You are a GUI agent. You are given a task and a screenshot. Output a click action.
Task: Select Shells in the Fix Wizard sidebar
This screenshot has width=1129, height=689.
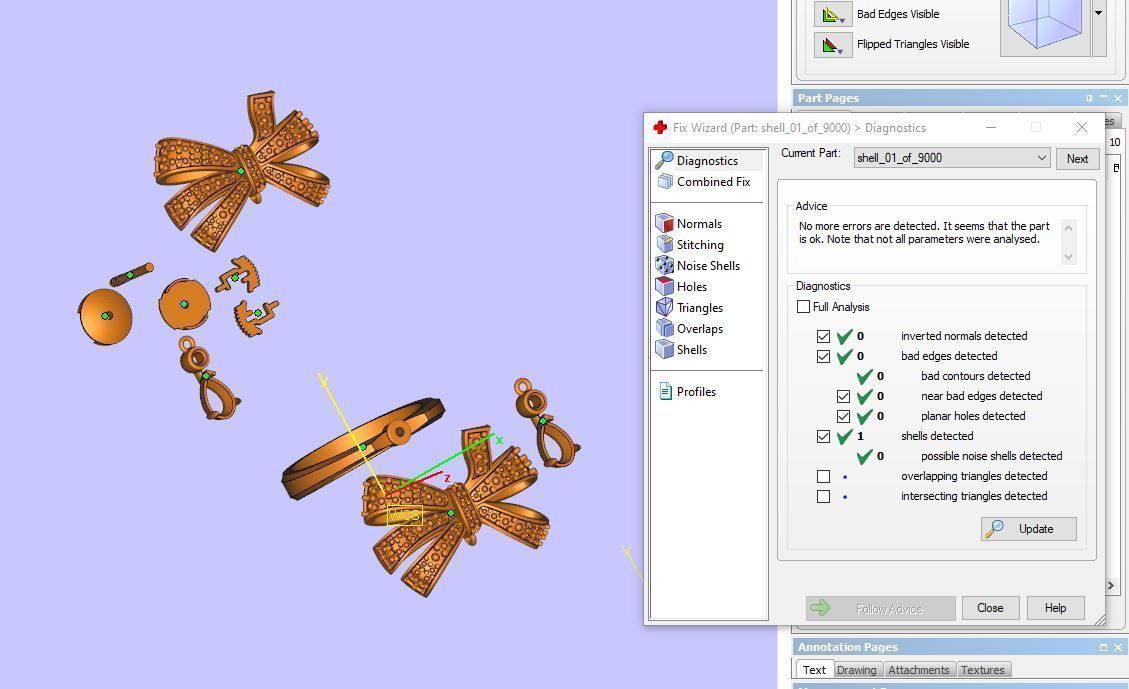691,349
